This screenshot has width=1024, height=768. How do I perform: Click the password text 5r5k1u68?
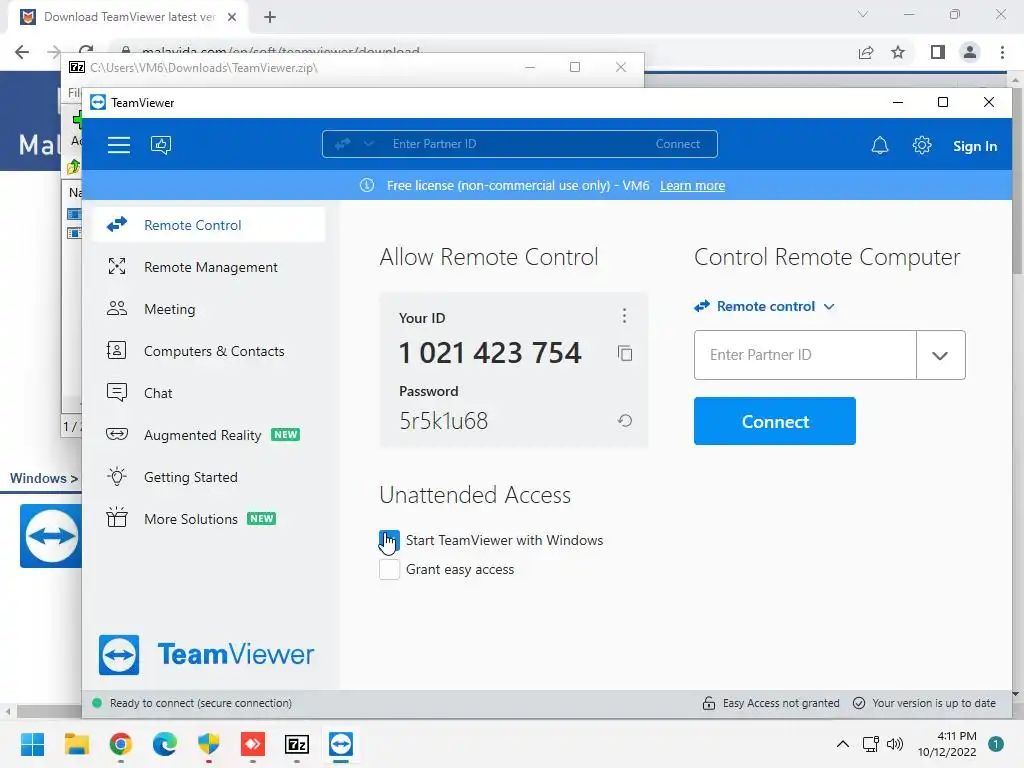tap(443, 421)
